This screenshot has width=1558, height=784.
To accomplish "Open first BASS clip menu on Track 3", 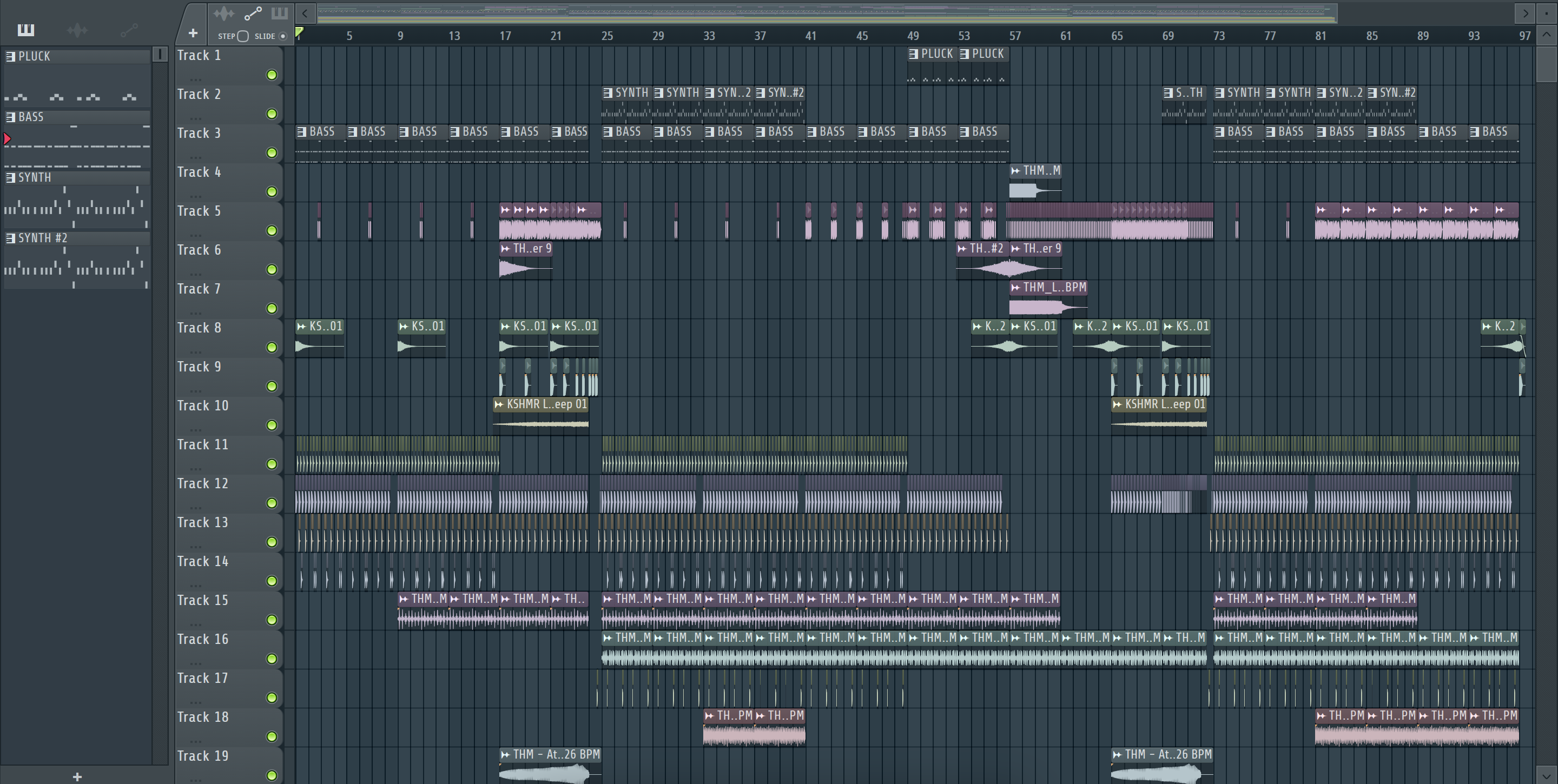I will click(301, 132).
